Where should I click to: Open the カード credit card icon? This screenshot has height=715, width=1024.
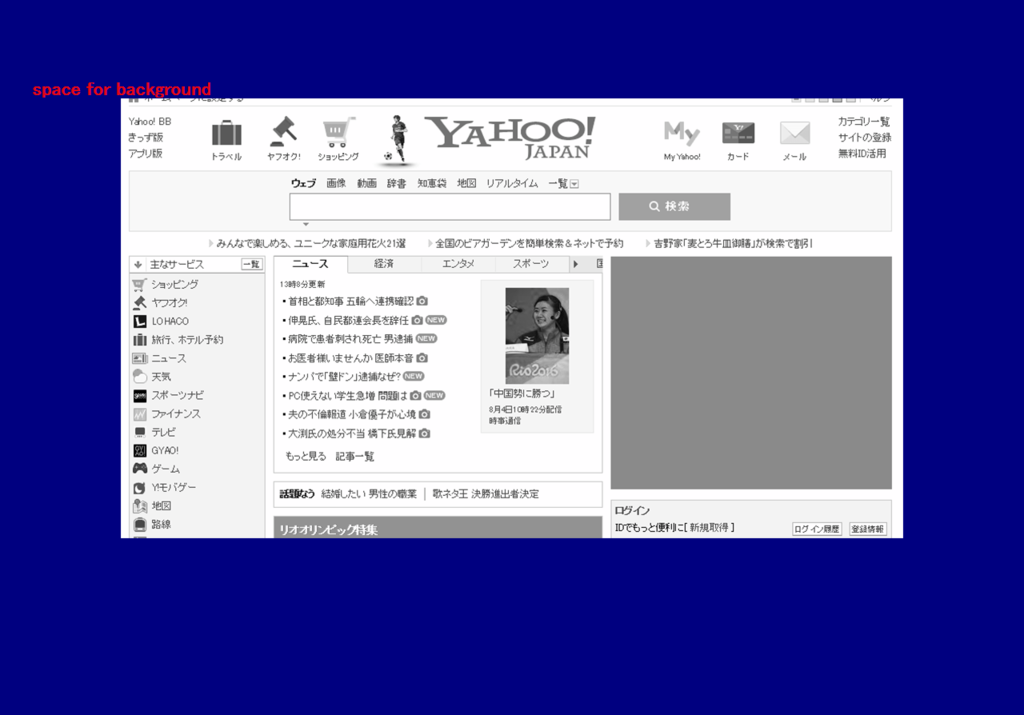(x=738, y=133)
